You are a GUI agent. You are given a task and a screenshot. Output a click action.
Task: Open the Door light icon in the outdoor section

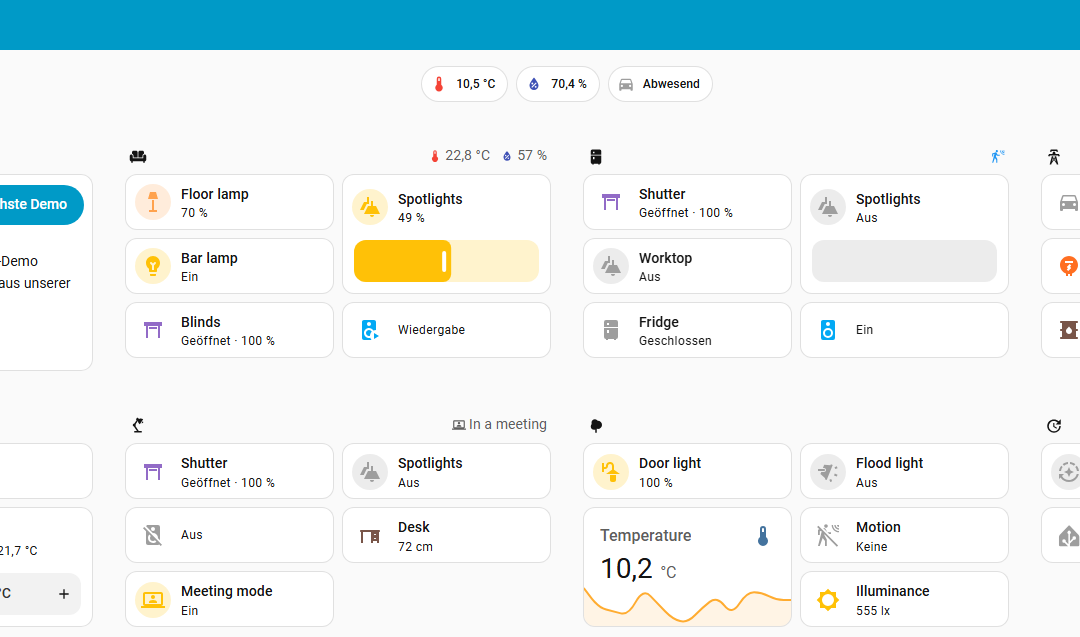point(610,471)
